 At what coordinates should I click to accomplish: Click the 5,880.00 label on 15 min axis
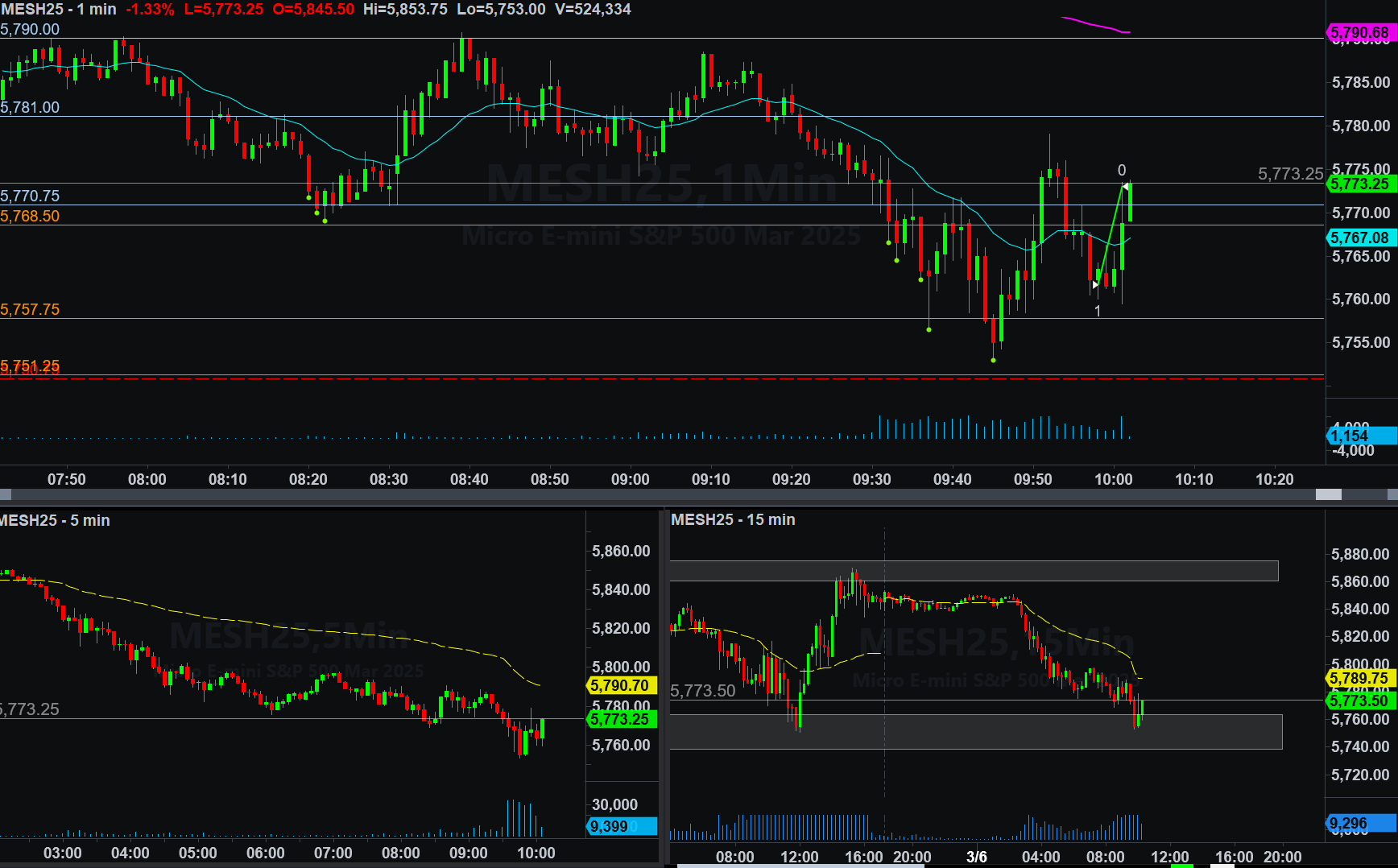1360,554
